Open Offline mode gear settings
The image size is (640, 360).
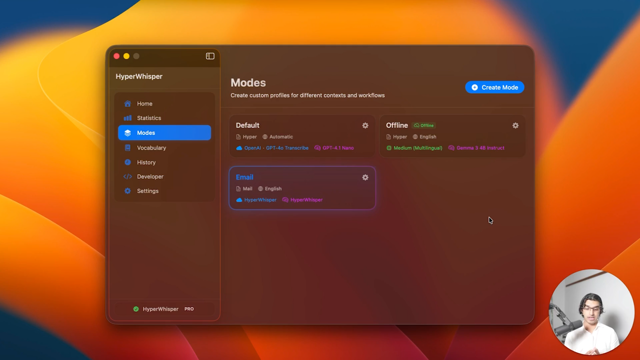(516, 126)
